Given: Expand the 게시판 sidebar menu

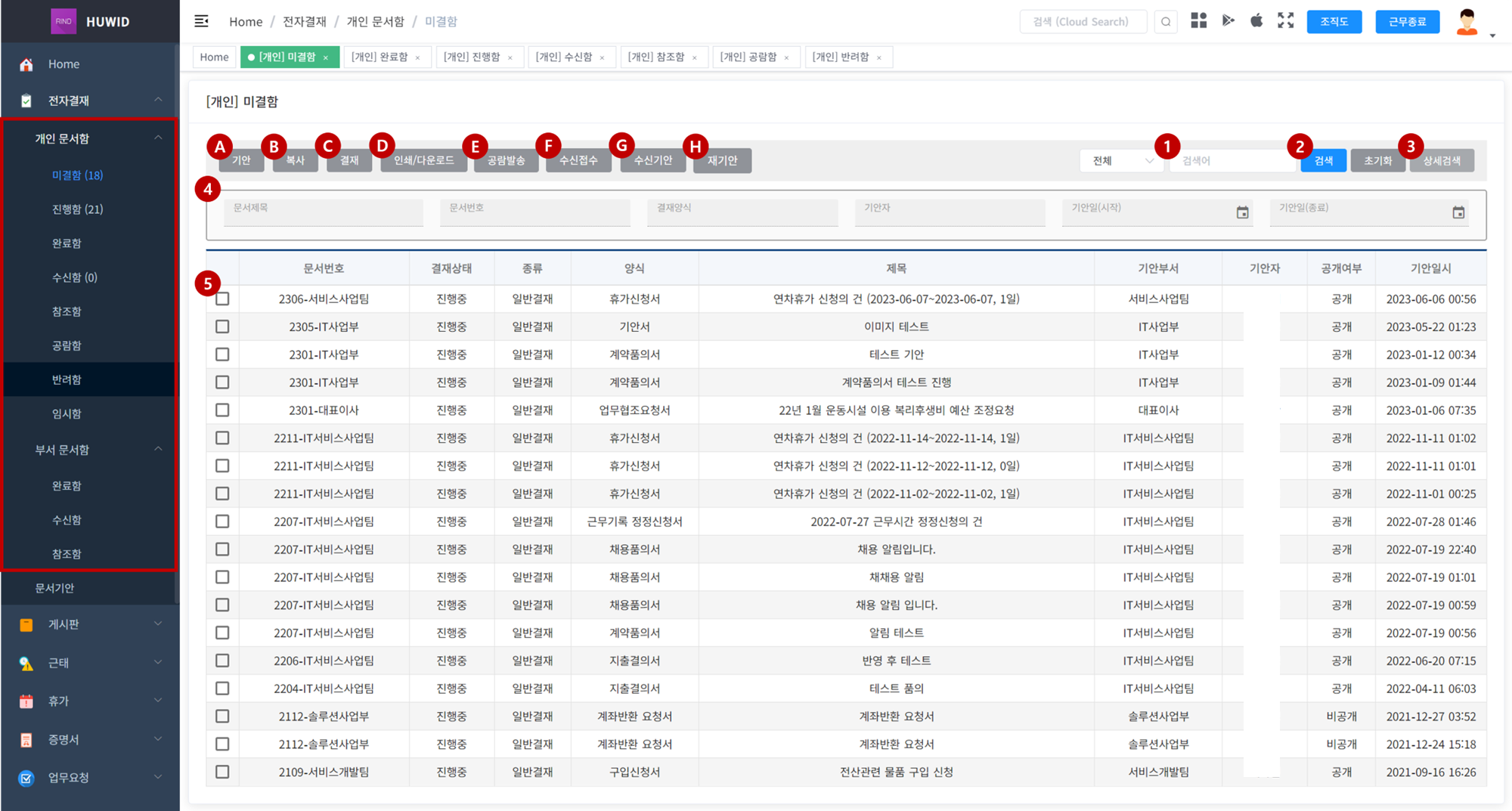Looking at the screenshot, I should click(89, 624).
